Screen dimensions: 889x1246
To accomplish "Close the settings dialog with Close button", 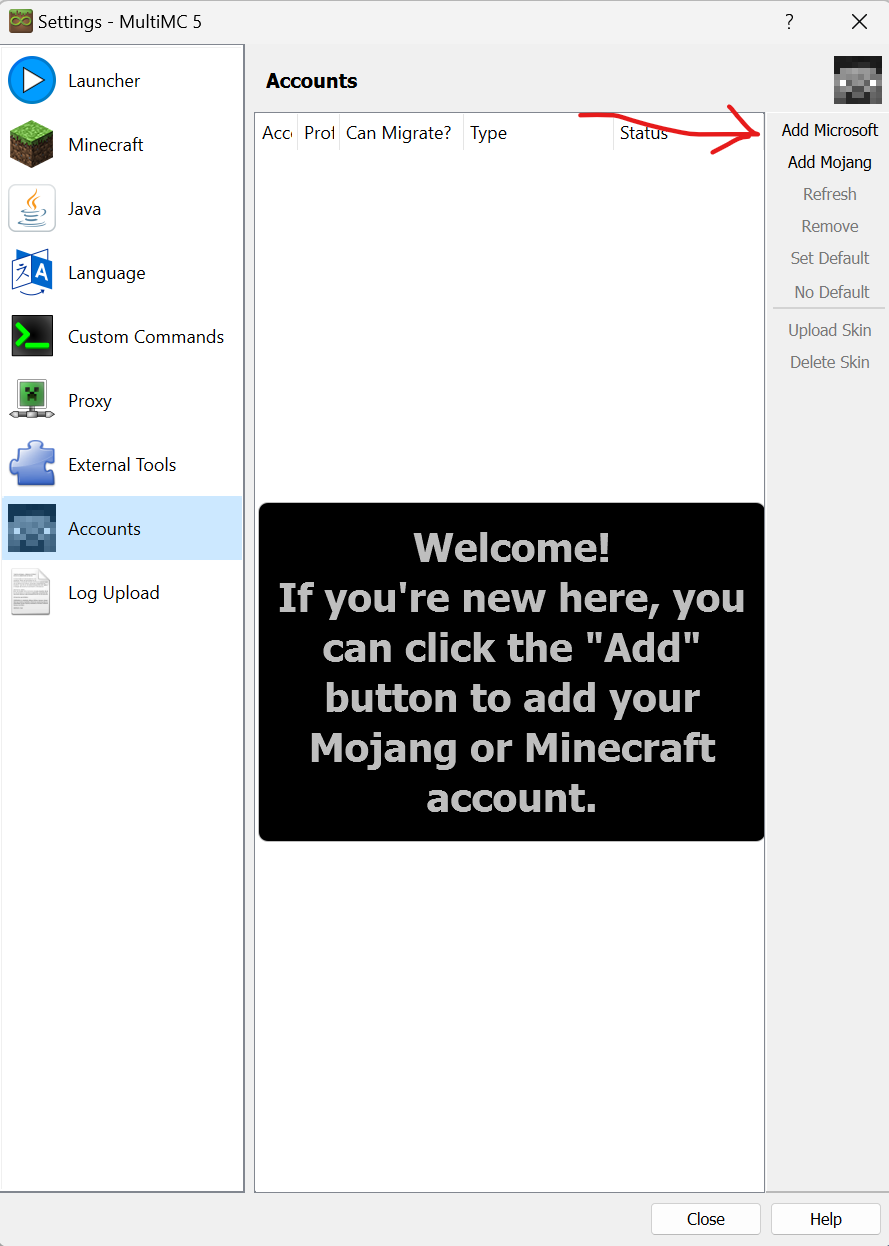I will pyautogui.click(x=706, y=1219).
